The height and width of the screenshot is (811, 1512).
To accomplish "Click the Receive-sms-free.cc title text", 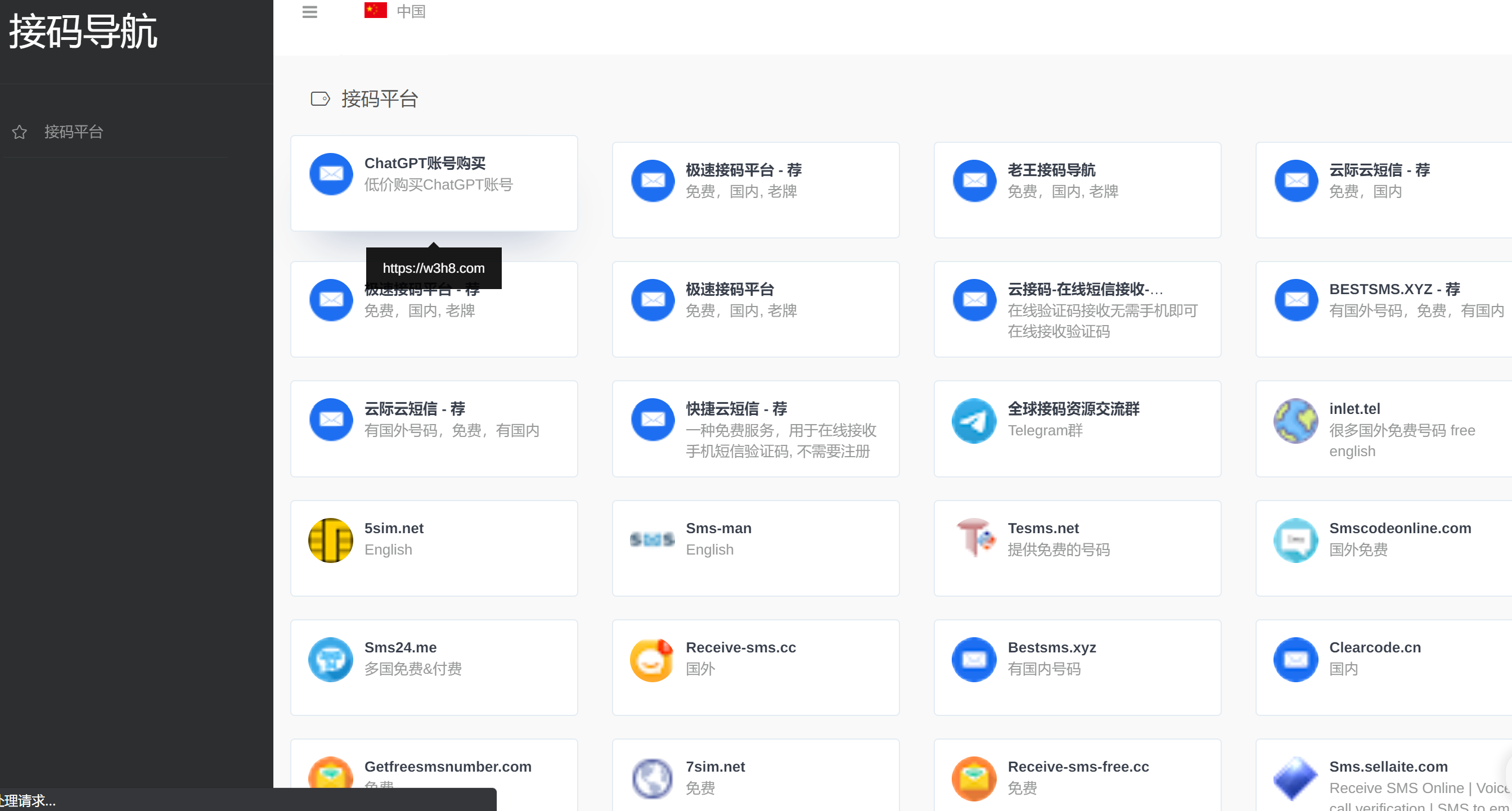I will [x=1078, y=767].
